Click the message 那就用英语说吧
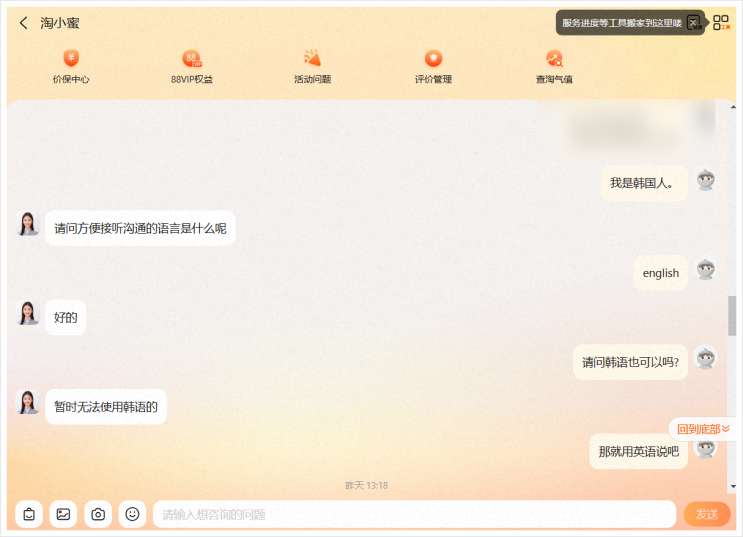This screenshot has height=537, width=743. 638,452
